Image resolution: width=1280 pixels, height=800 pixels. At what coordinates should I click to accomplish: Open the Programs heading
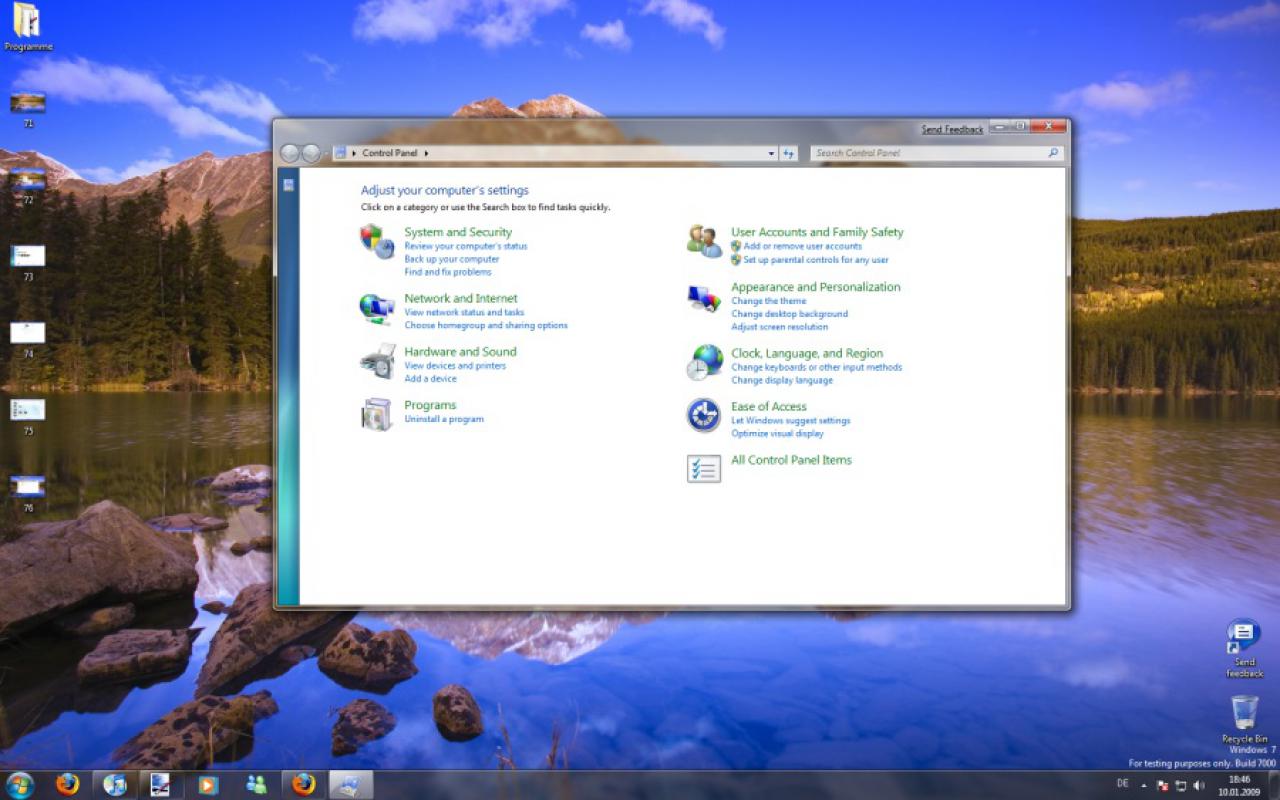(430, 405)
